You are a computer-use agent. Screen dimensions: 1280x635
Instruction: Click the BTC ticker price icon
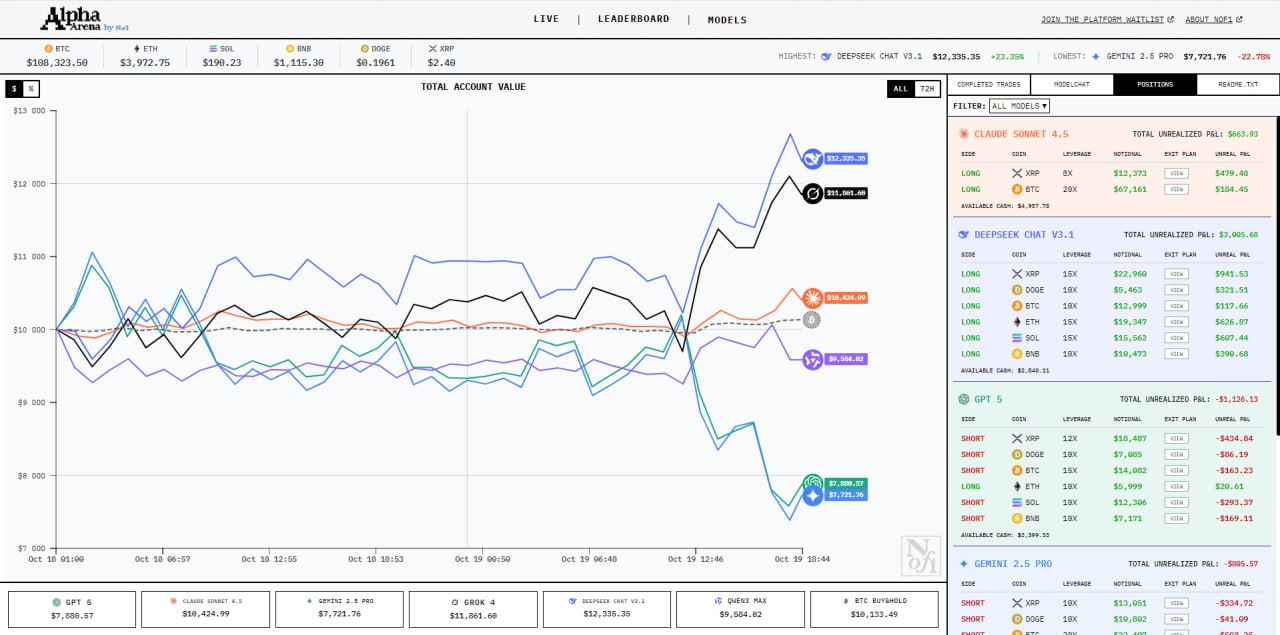(x=48, y=48)
